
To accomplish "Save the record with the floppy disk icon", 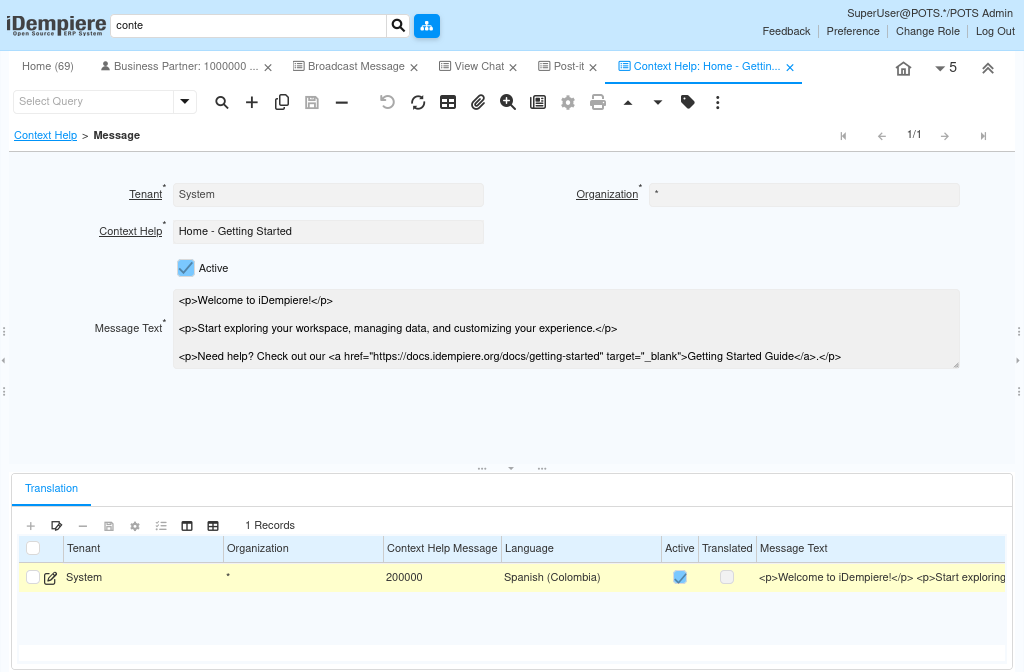I will tap(312, 103).
